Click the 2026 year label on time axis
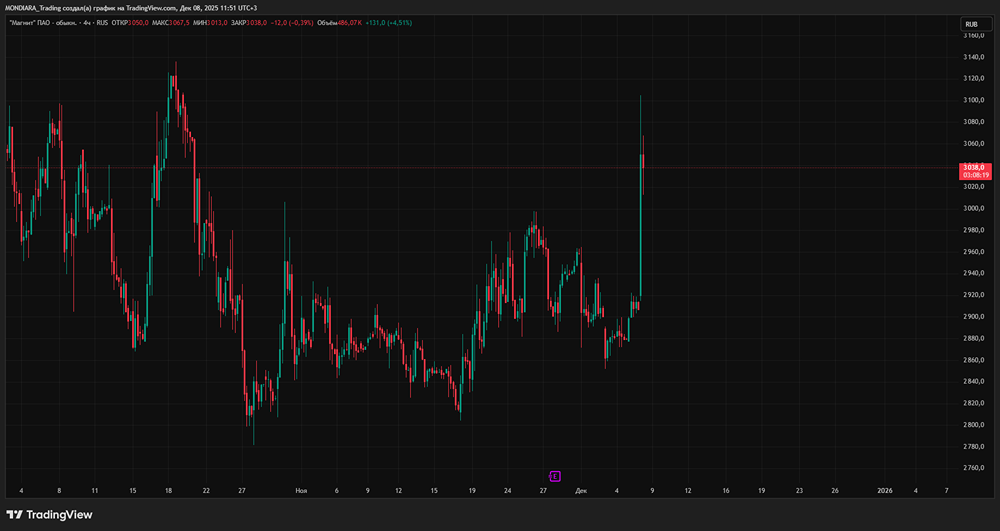This screenshot has height=531, width=1000. pyautogui.click(x=885, y=491)
